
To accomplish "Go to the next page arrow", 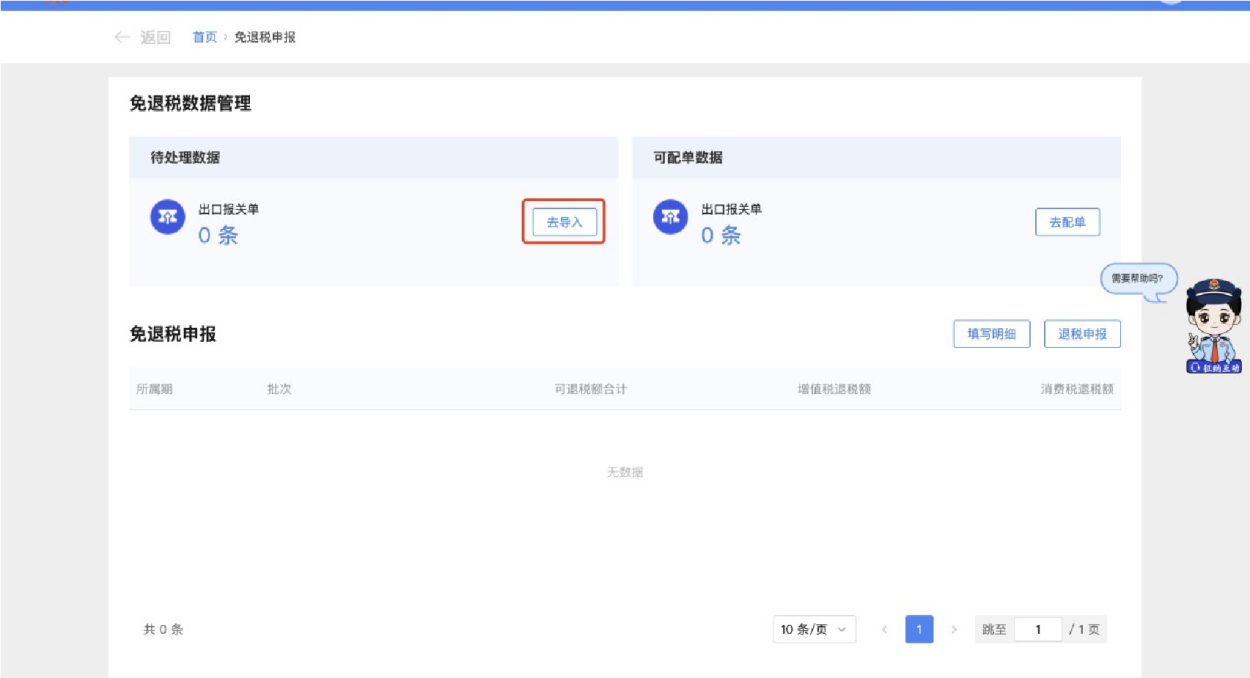I will click(954, 629).
